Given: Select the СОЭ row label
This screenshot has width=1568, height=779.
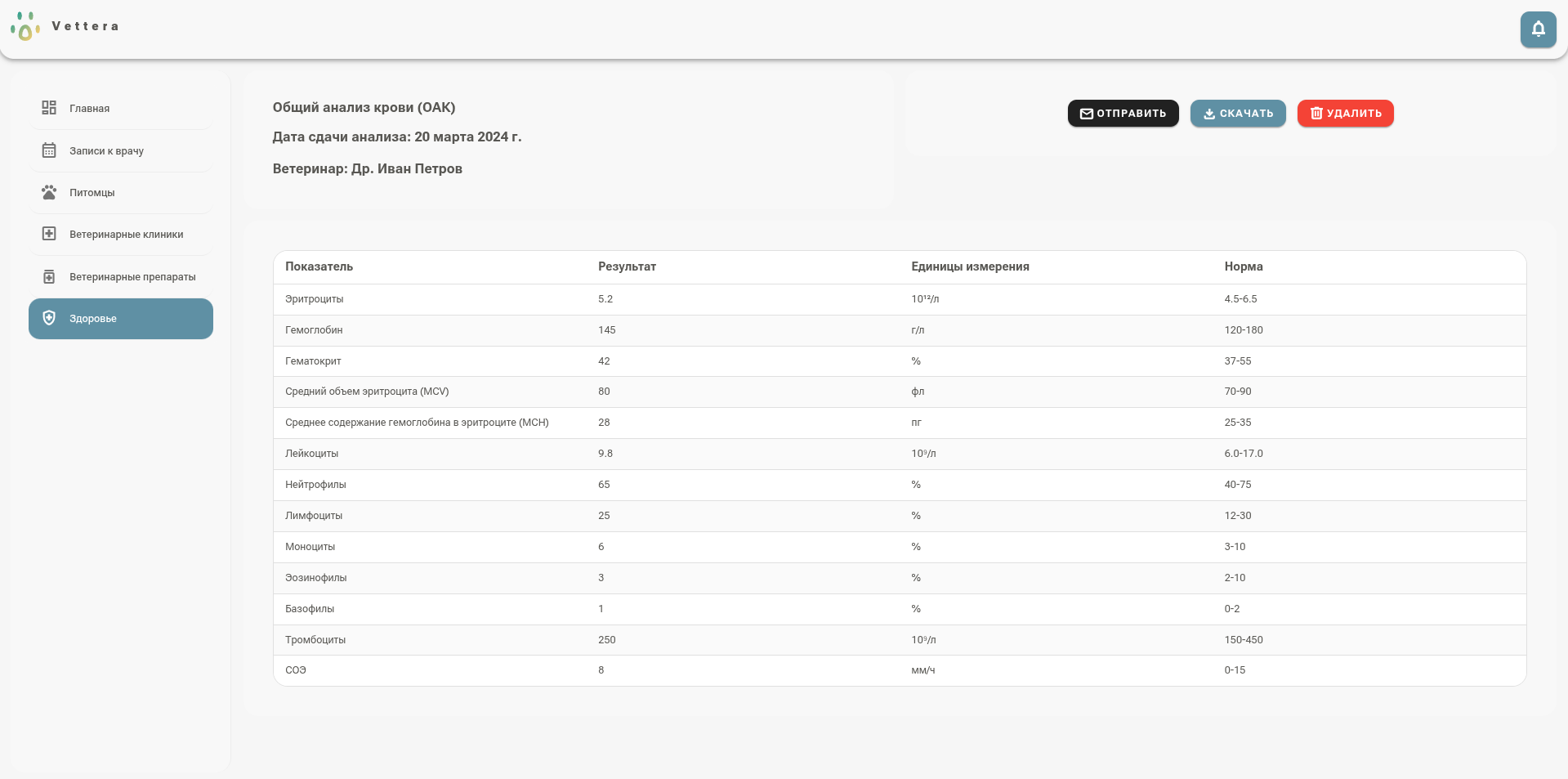Looking at the screenshot, I should pyautogui.click(x=296, y=670).
